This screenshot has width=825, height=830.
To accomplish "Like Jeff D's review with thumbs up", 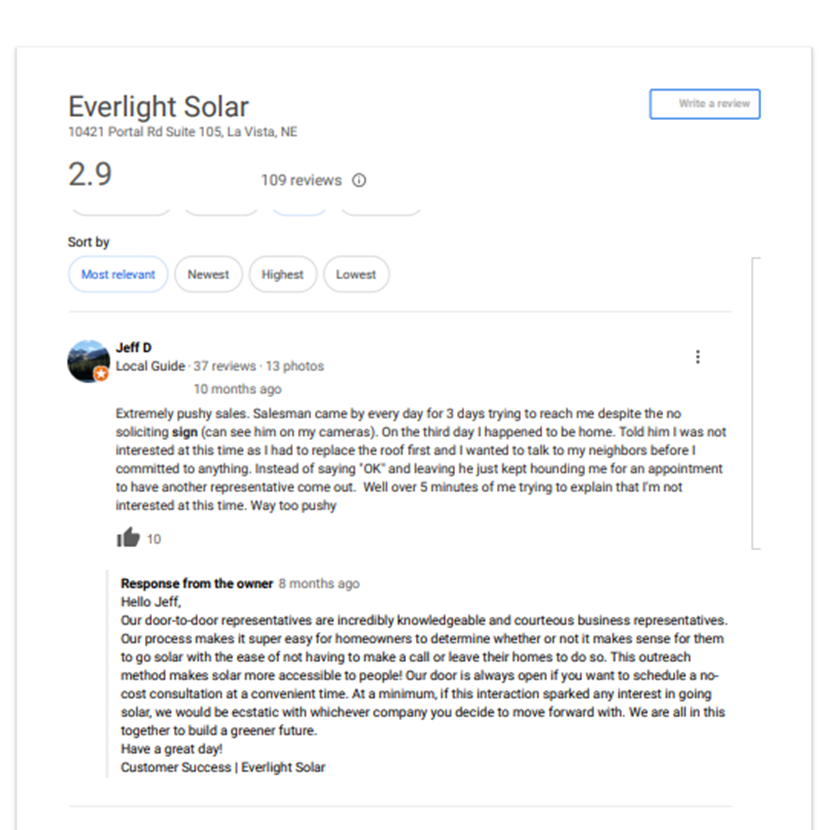I will [x=130, y=538].
